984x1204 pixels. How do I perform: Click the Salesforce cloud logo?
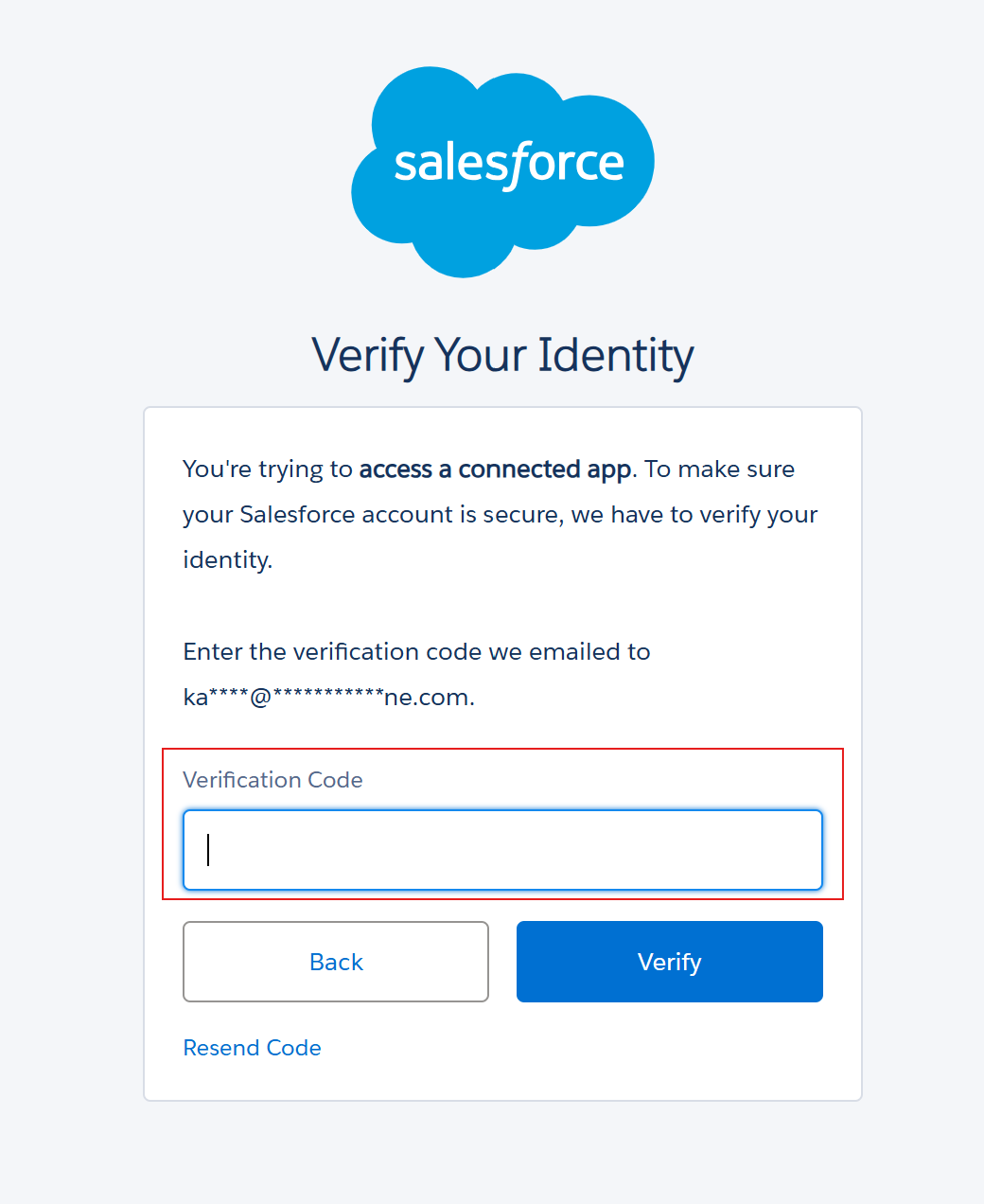click(502, 171)
